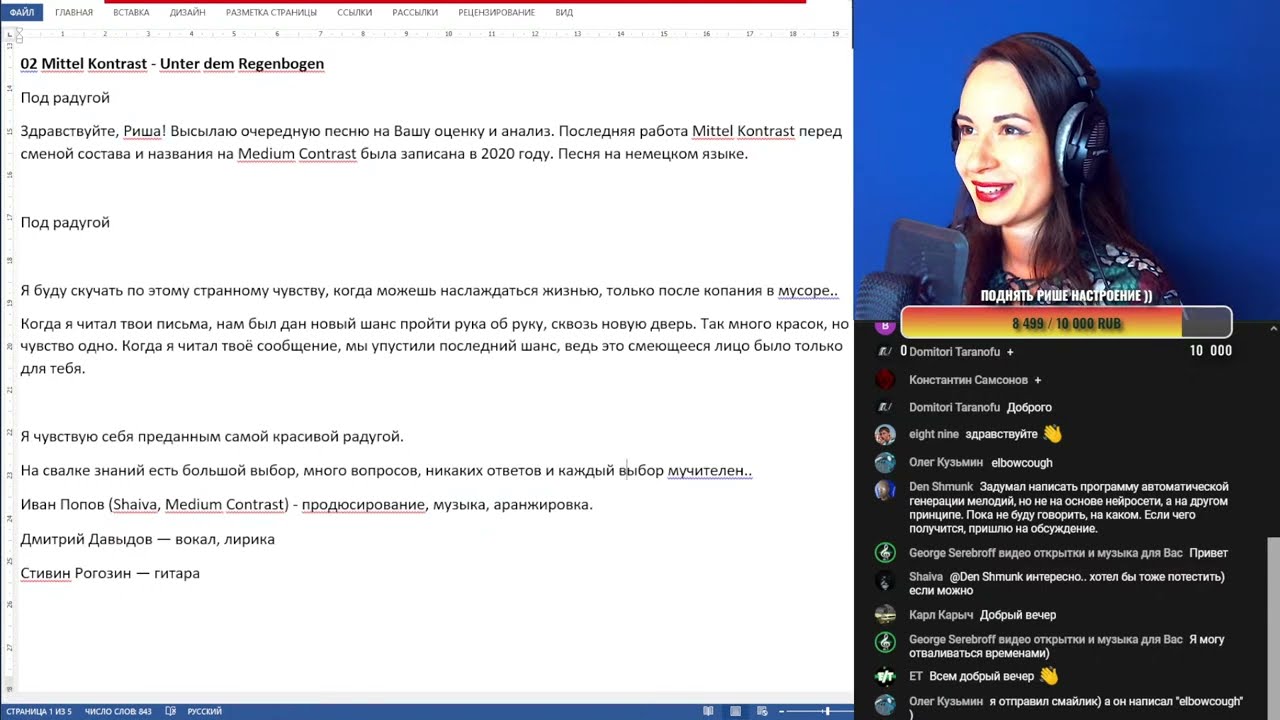Click the tab stop selector beside the ruler

click(9, 34)
